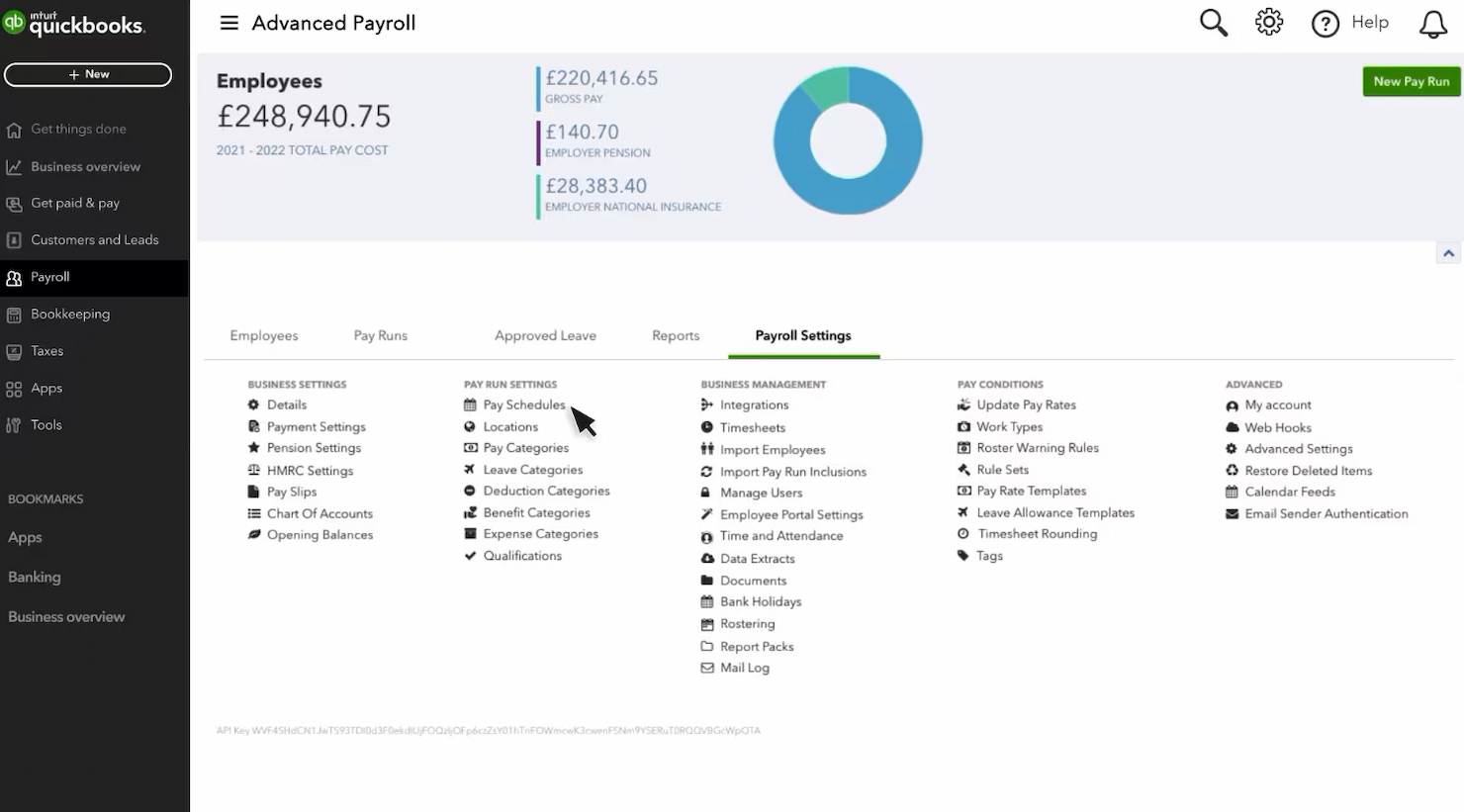Click the + New button
The image size is (1464, 812).
[88, 74]
